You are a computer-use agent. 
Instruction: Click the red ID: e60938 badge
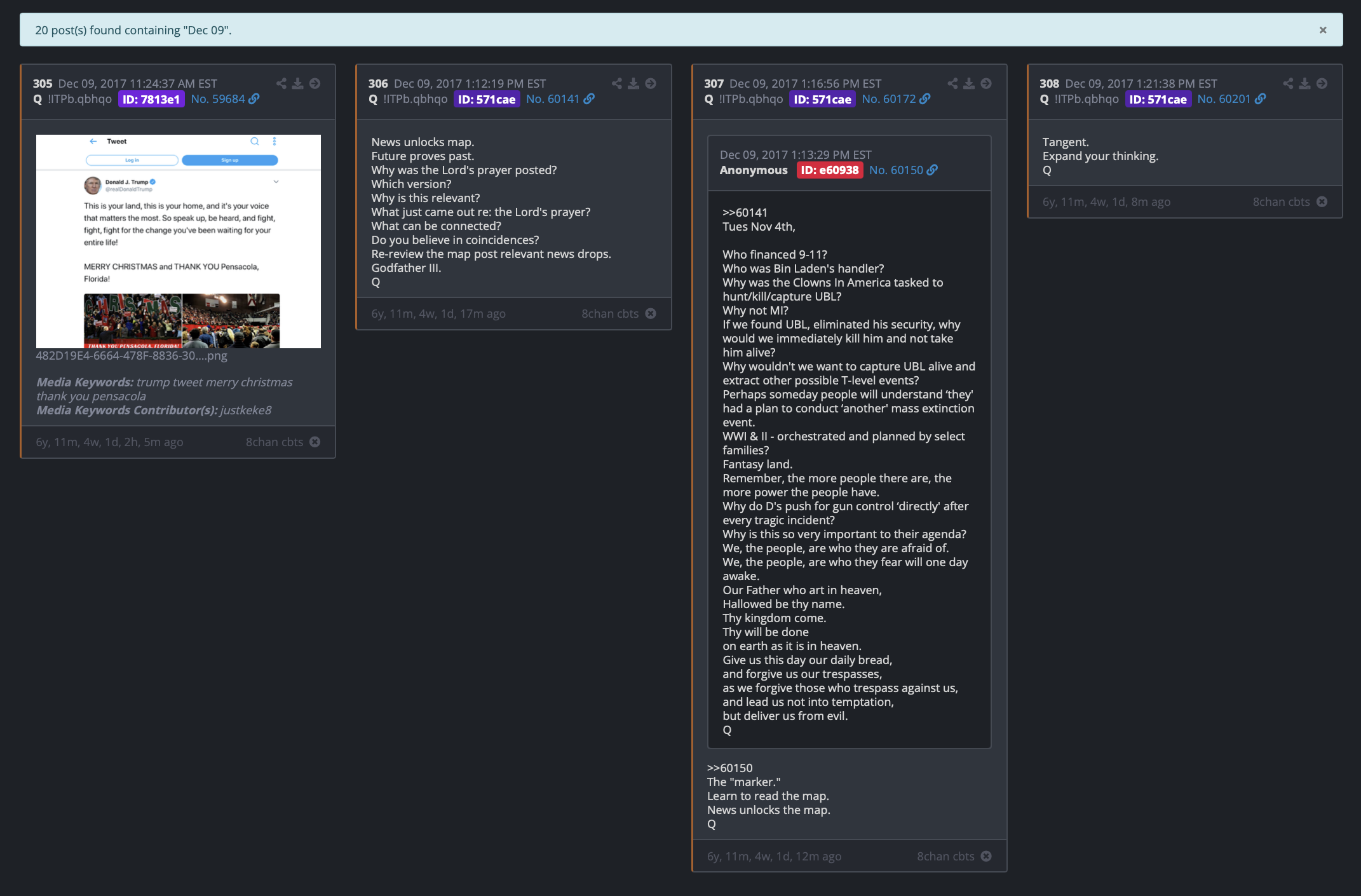[830, 170]
